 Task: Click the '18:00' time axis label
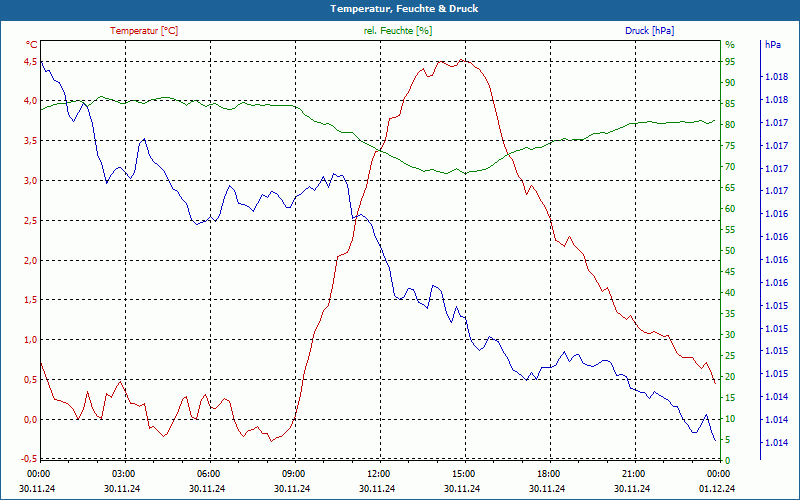(548, 473)
